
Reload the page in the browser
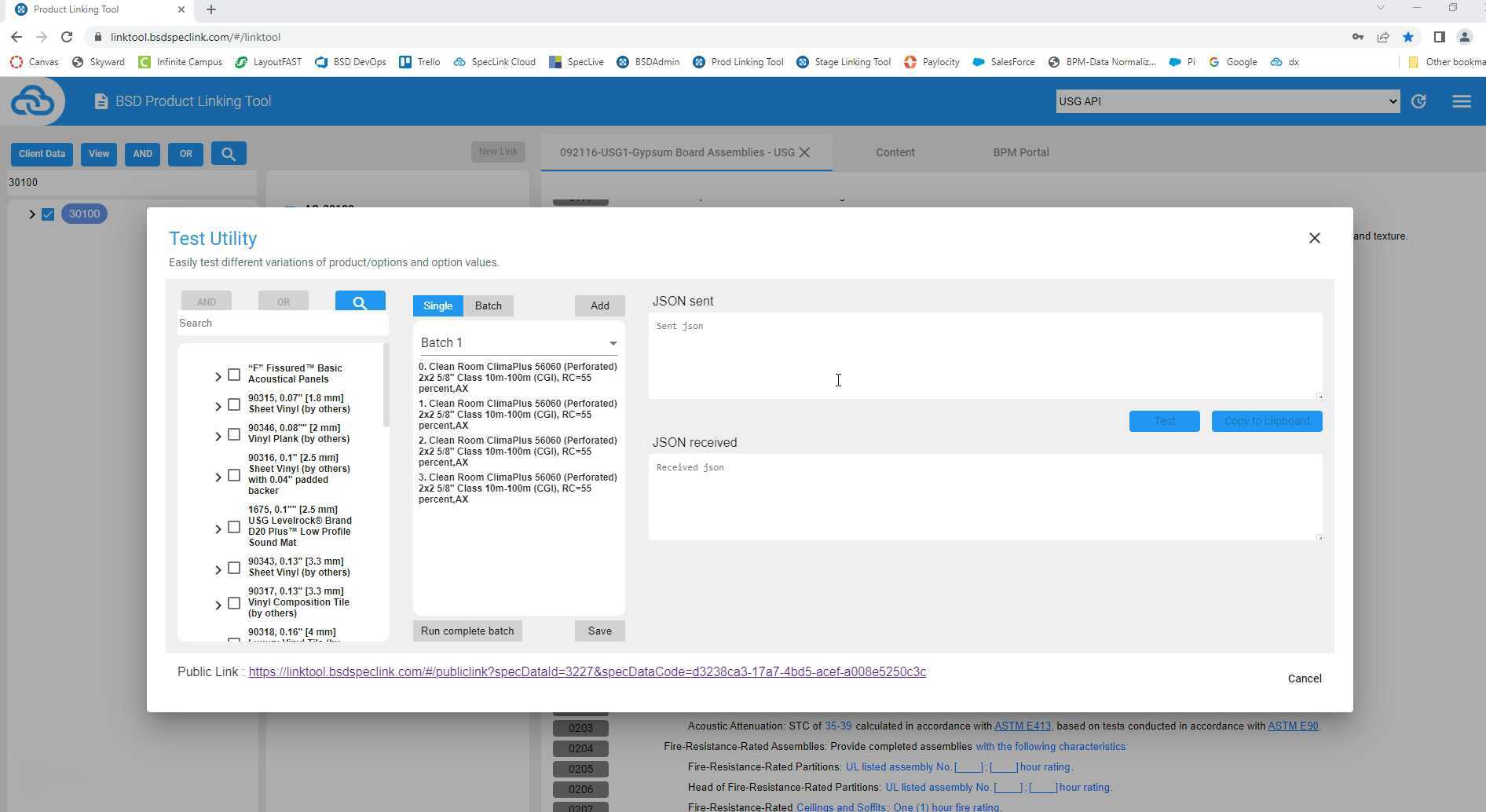click(67, 37)
